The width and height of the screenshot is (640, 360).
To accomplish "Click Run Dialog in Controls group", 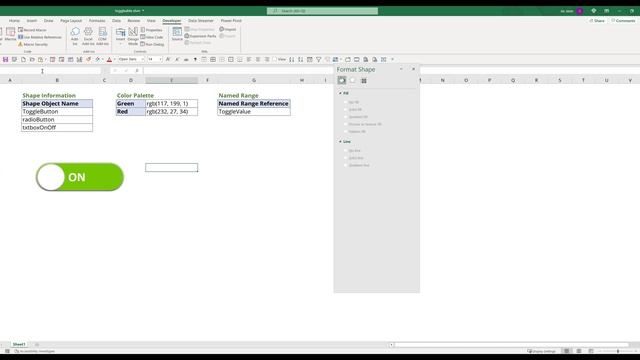I will pyautogui.click(x=152, y=44).
